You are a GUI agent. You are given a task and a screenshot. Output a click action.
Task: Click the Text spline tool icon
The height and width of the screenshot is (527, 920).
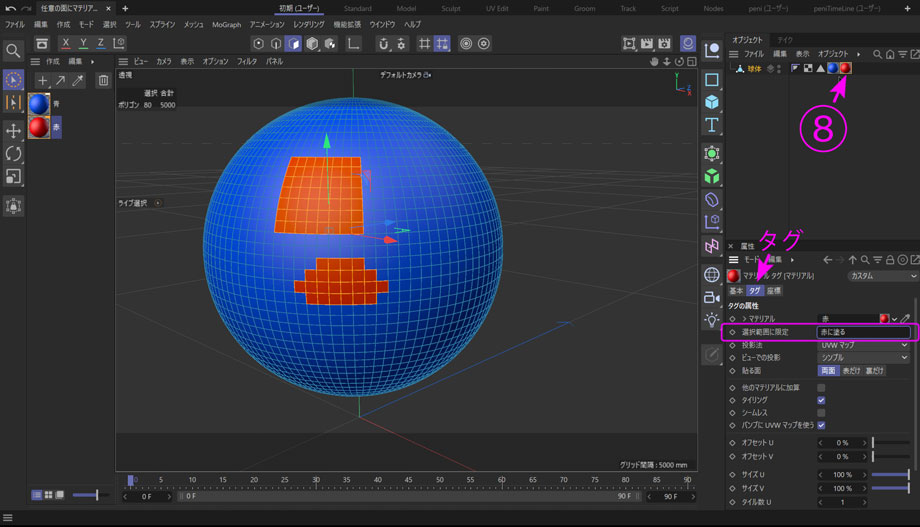click(712, 125)
